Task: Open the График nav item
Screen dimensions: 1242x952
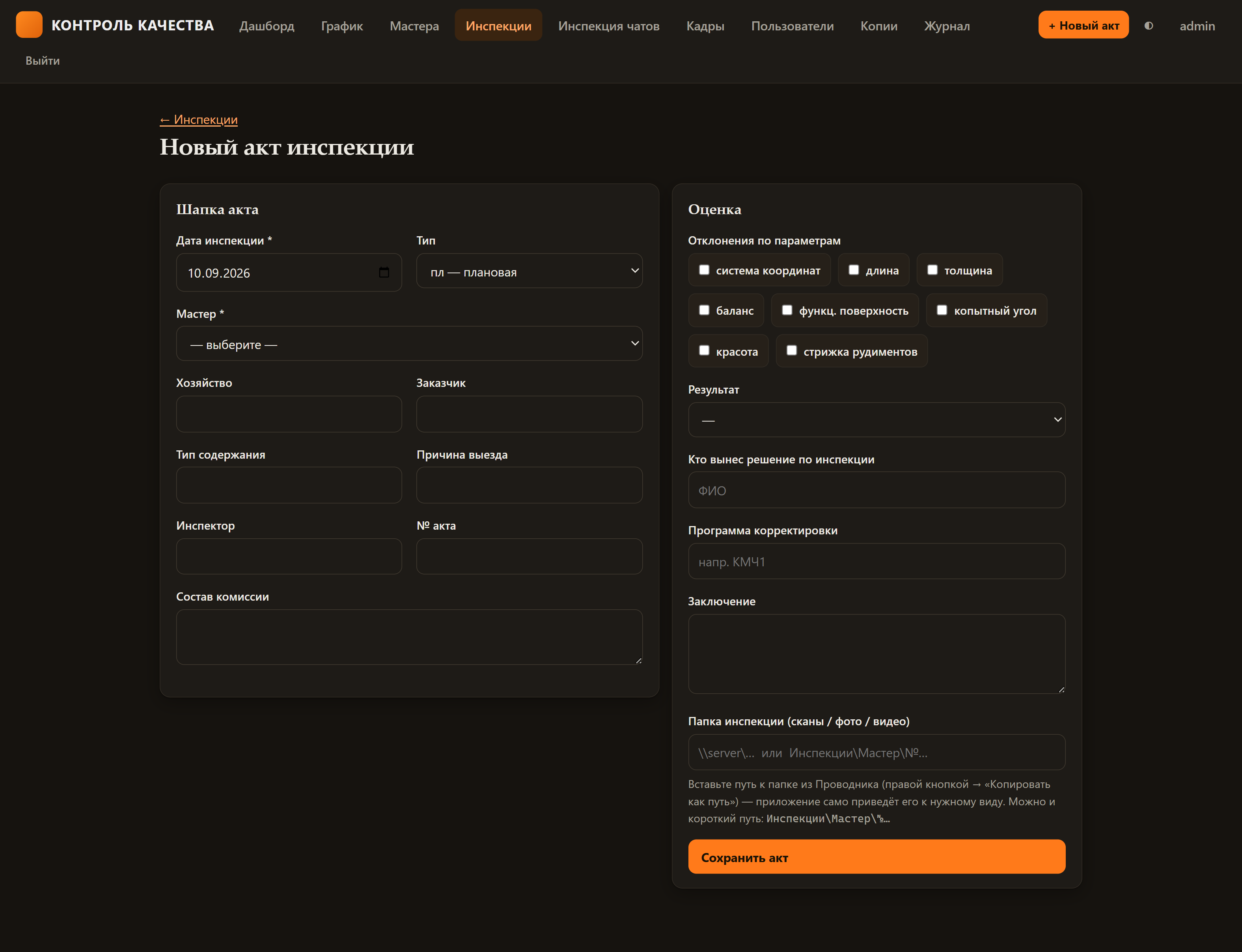Action: [342, 26]
